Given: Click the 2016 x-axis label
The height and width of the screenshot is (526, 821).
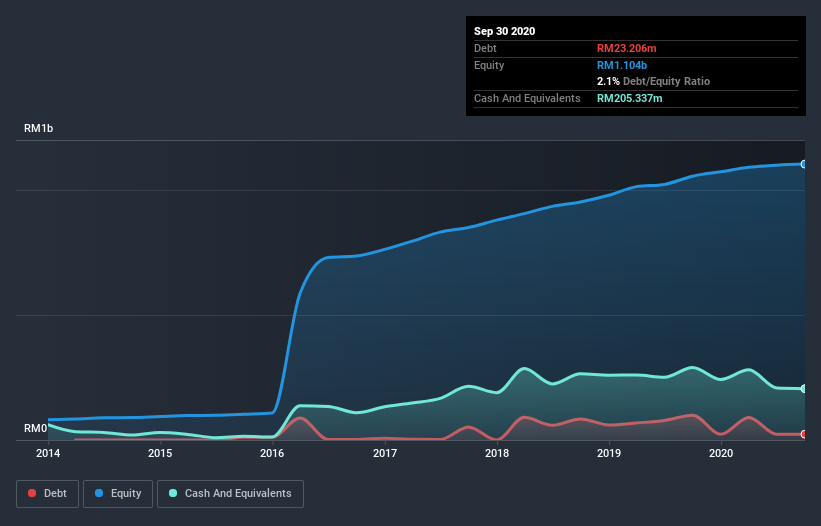Looking at the screenshot, I should pos(272,453).
